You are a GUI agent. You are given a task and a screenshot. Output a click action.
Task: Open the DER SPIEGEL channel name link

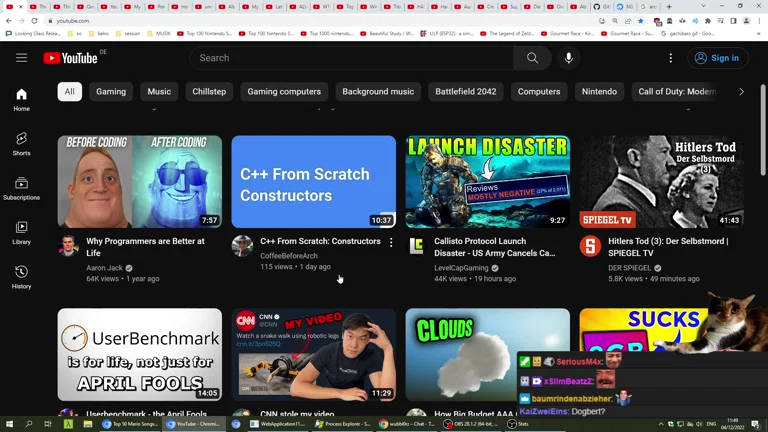pyautogui.click(x=629, y=268)
